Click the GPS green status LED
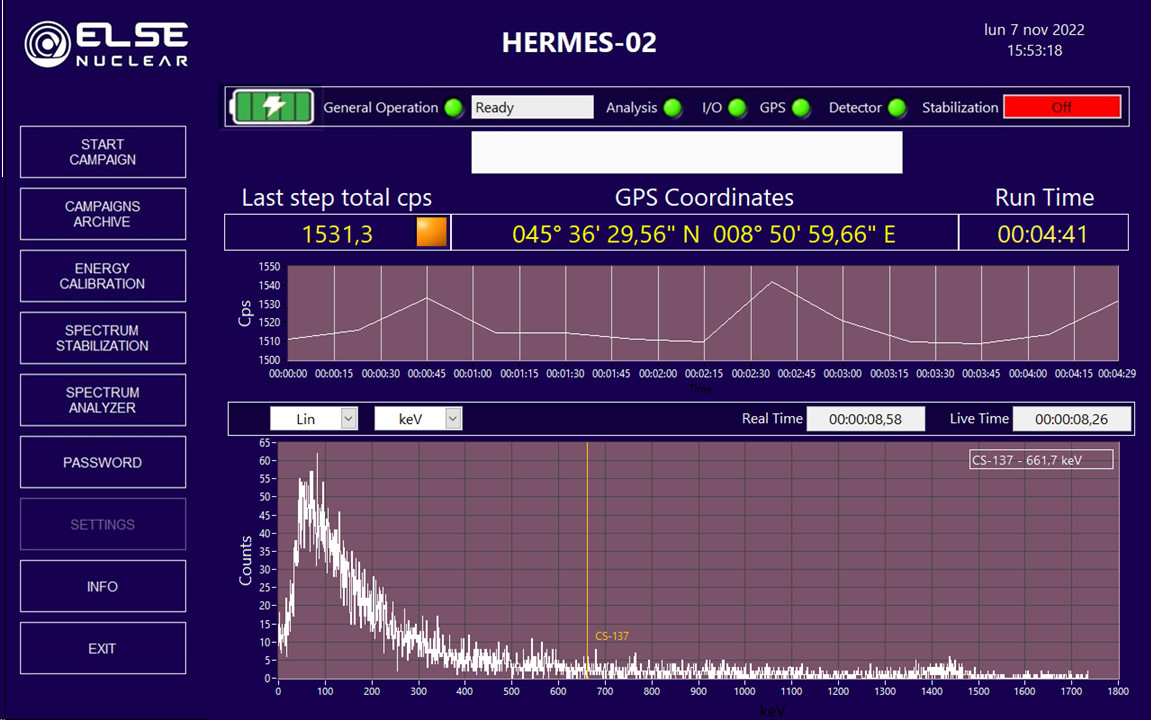Viewport: 1151px width, 720px height. pyautogui.click(x=801, y=108)
